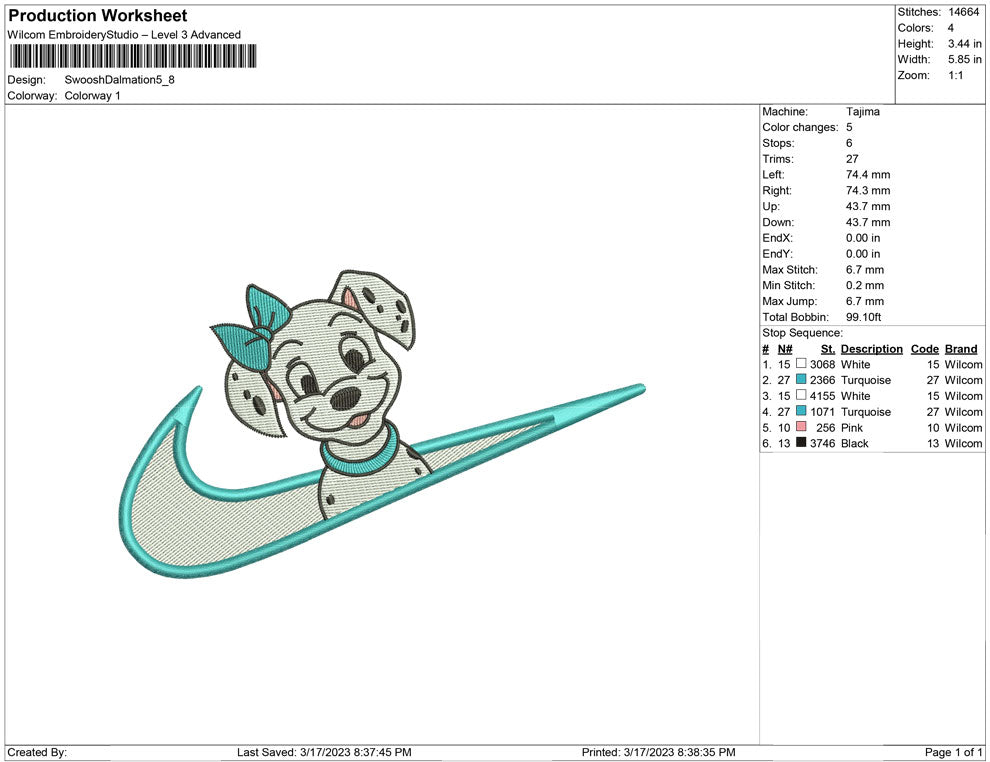Select design name 'SwooshDalmation5_8'
Viewport: 990px width, 762px height.
point(119,80)
